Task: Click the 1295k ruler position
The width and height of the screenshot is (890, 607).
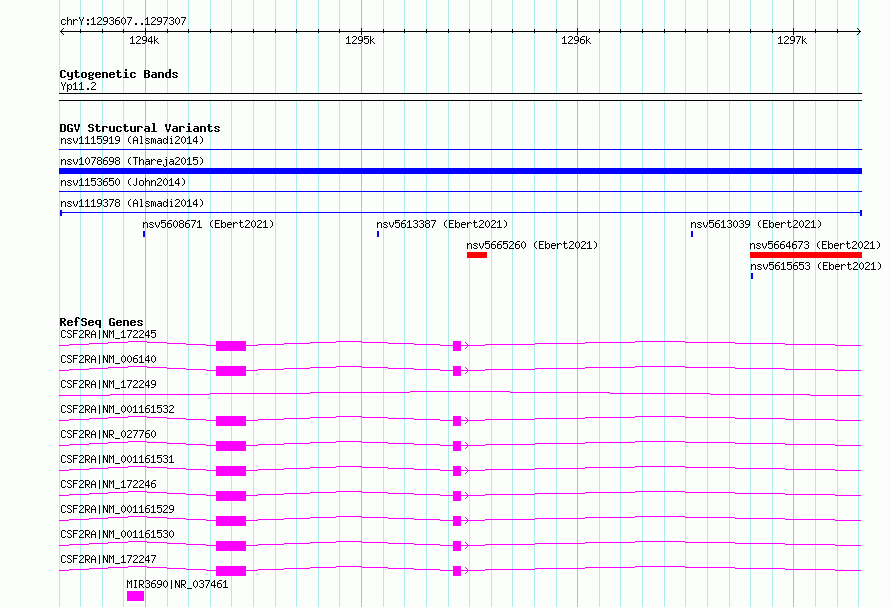Action: point(360,40)
